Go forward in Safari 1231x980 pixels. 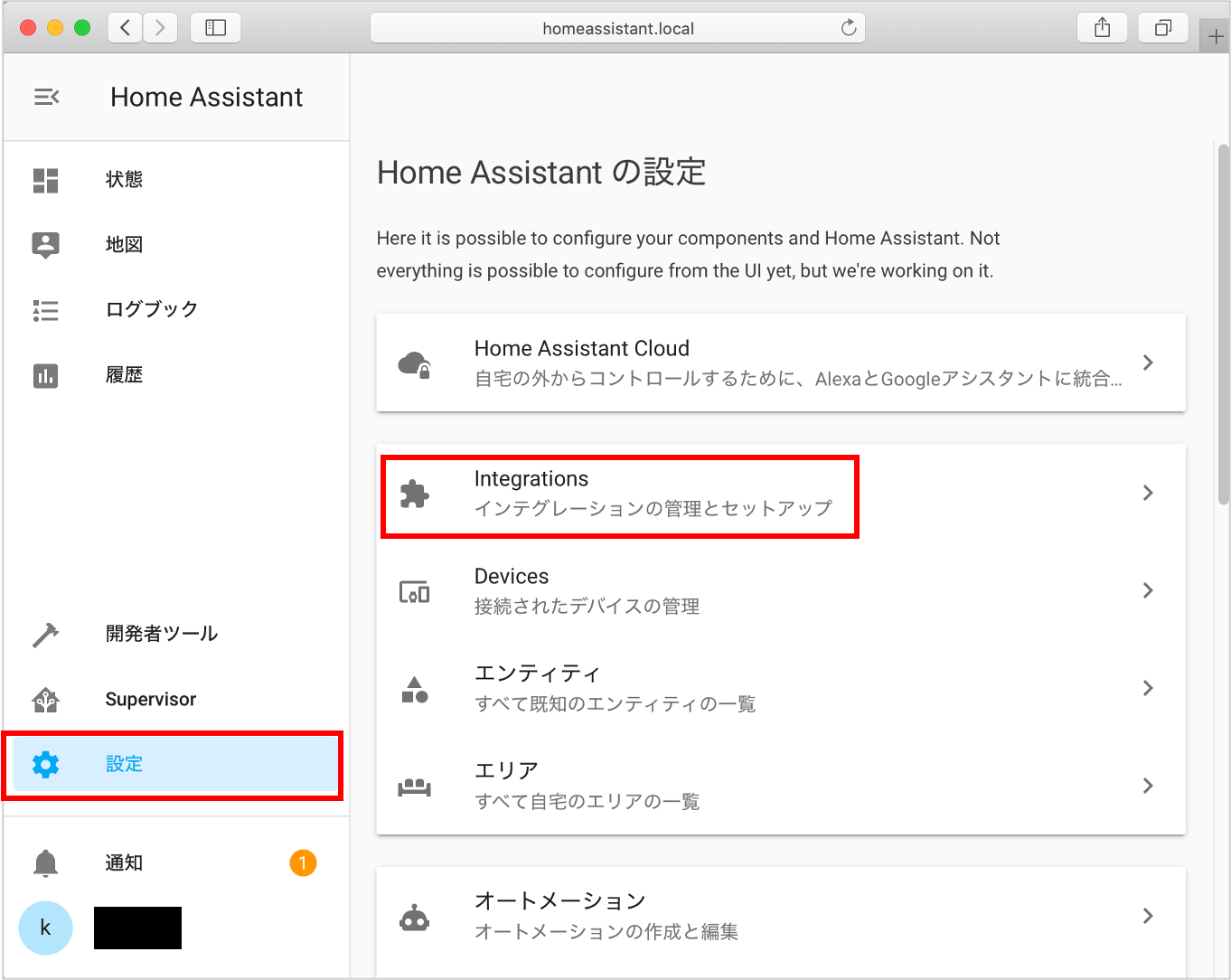tap(160, 28)
